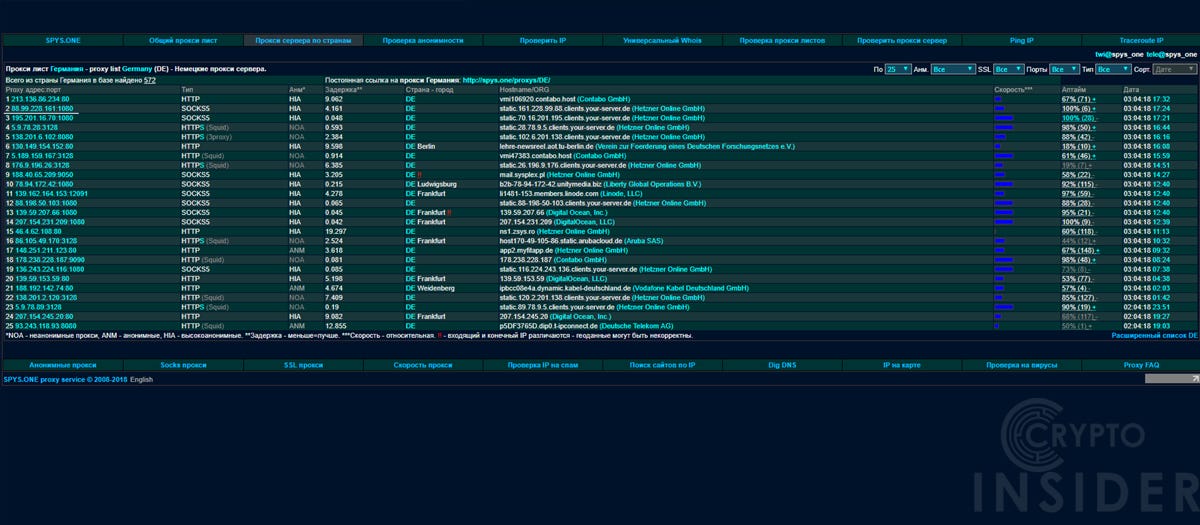Open the Проверить прокси сервер tab

tap(902, 40)
